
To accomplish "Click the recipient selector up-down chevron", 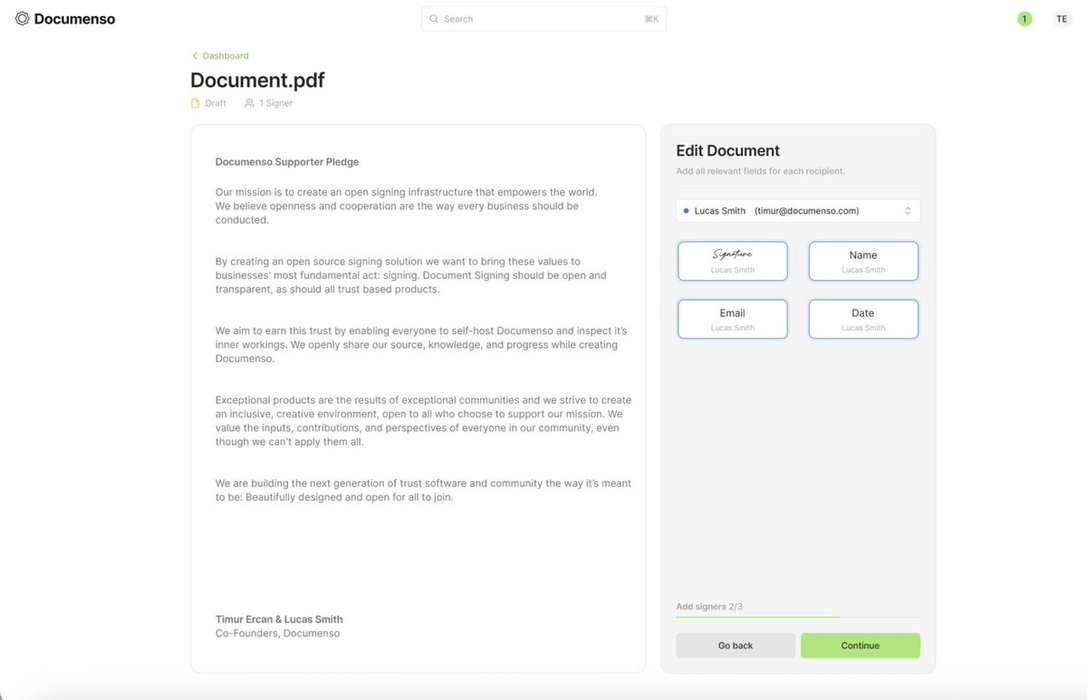I will point(907,211).
